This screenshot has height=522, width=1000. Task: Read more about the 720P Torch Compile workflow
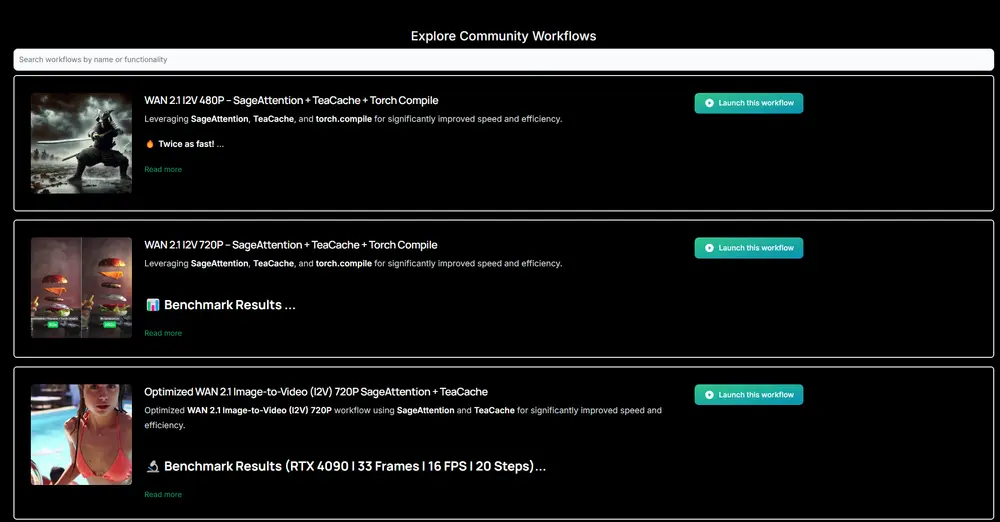click(163, 333)
